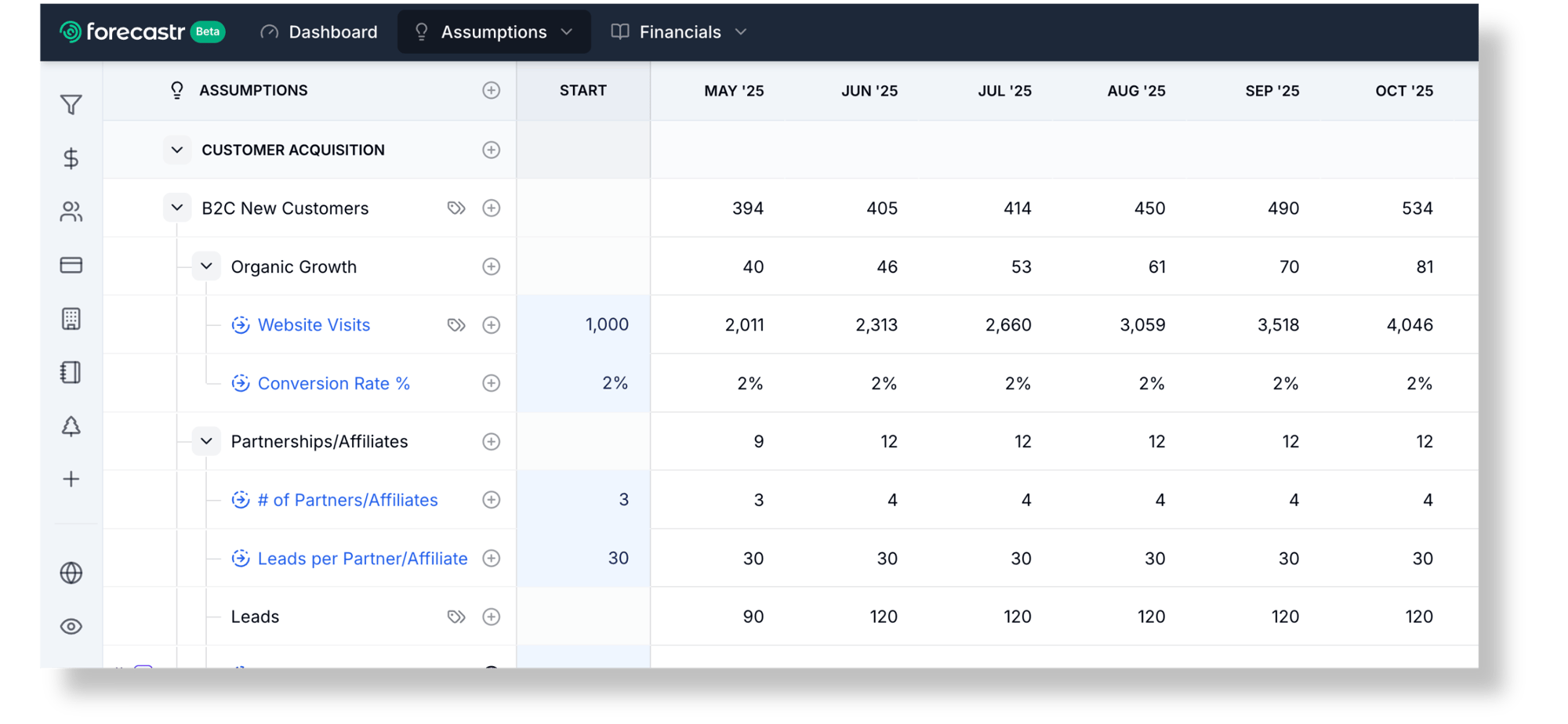The height and width of the screenshot is (724, 1568).
Task: Collapse Partnerships/Affiliates group
Action: pos(206,441)
